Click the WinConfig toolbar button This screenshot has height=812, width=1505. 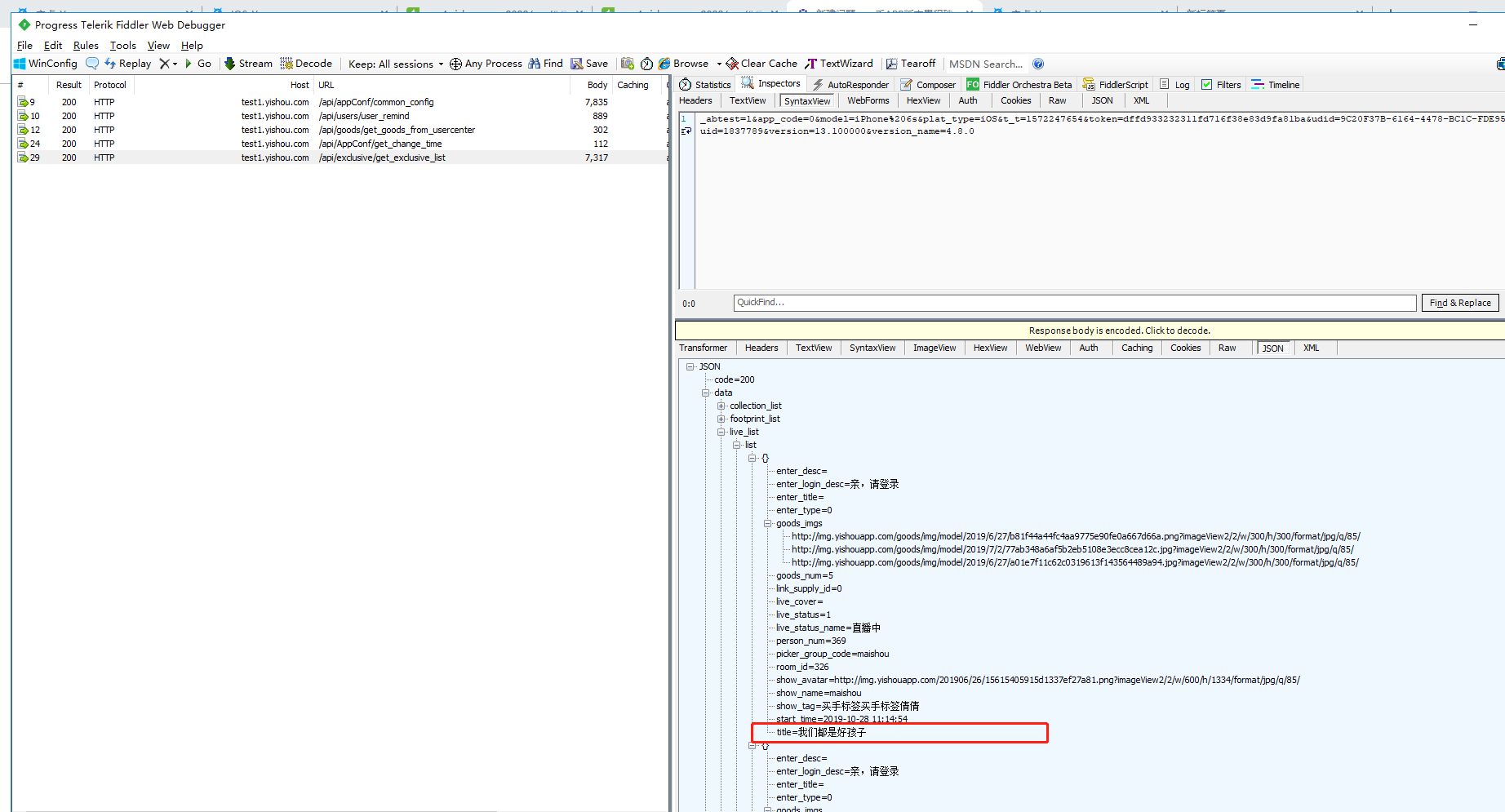click(x=46, y=64)
